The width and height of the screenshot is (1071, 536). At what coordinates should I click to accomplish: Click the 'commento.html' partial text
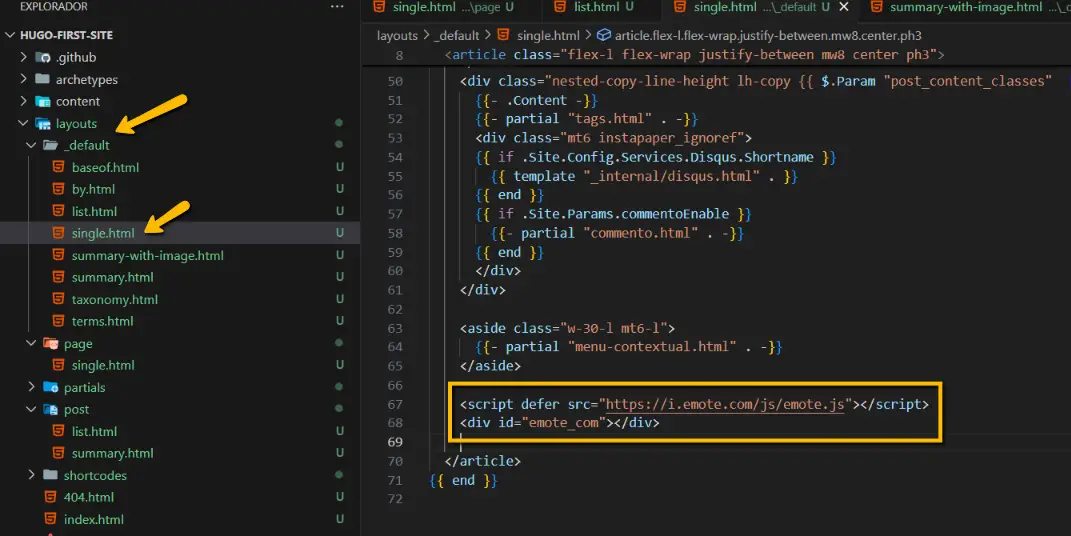point(643,233)
